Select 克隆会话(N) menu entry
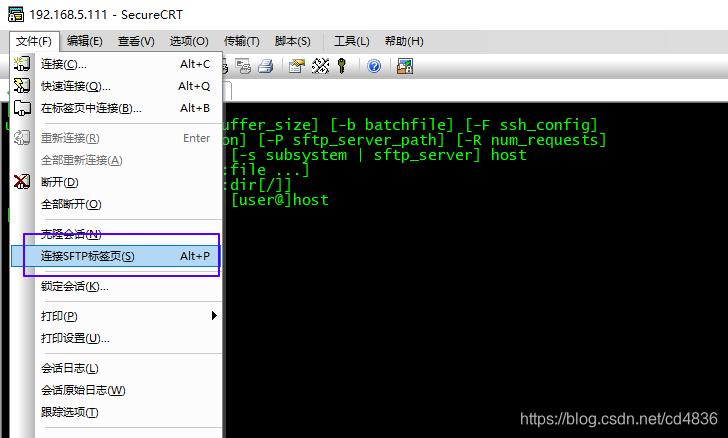This screenshot has width=728, height=438. (116, 234)
